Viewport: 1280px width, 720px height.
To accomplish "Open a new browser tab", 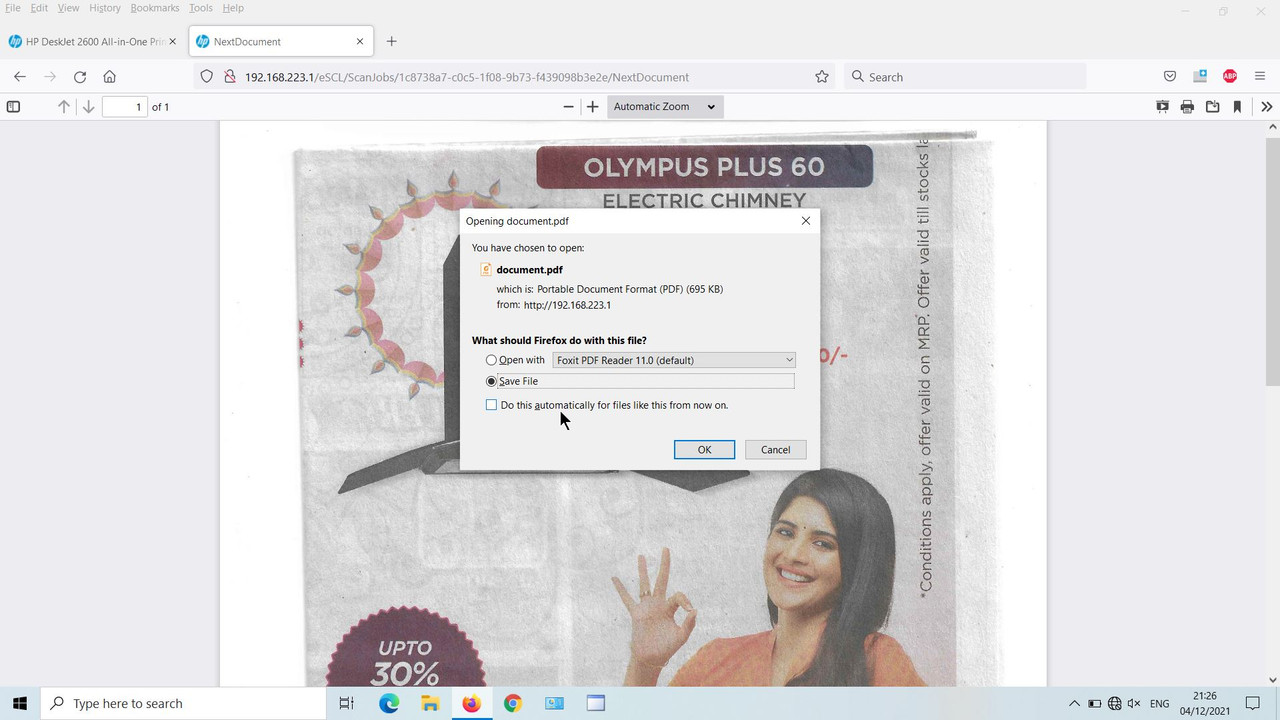I will [x=391, y=42].
